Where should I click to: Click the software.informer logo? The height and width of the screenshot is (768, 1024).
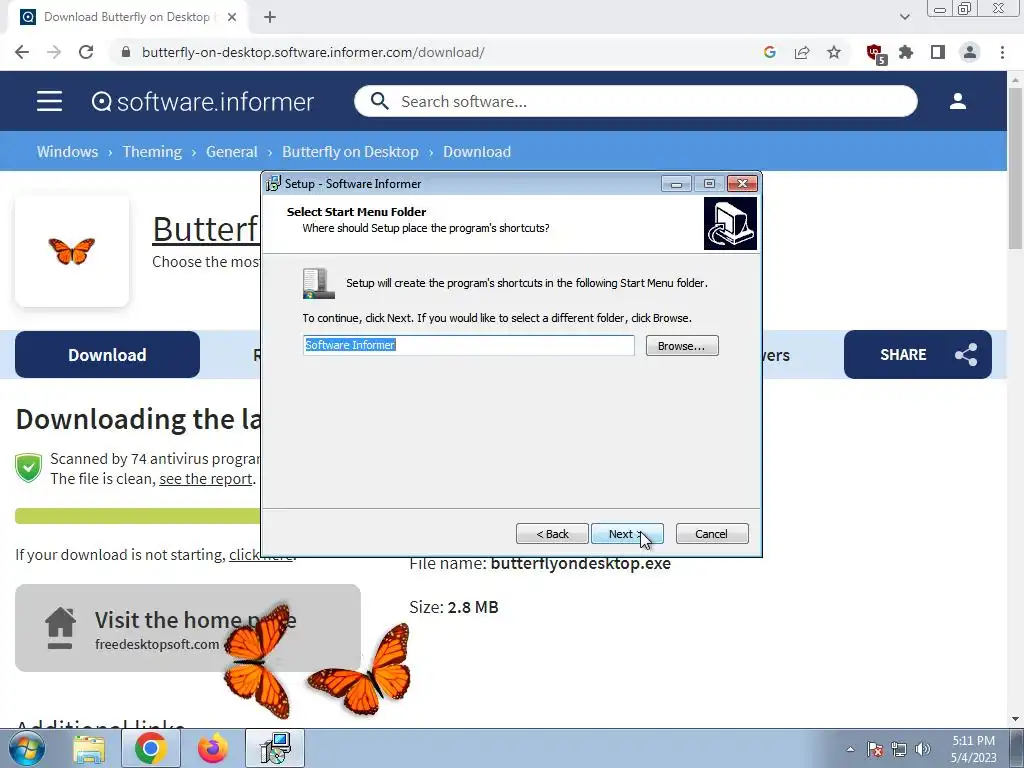202,101
